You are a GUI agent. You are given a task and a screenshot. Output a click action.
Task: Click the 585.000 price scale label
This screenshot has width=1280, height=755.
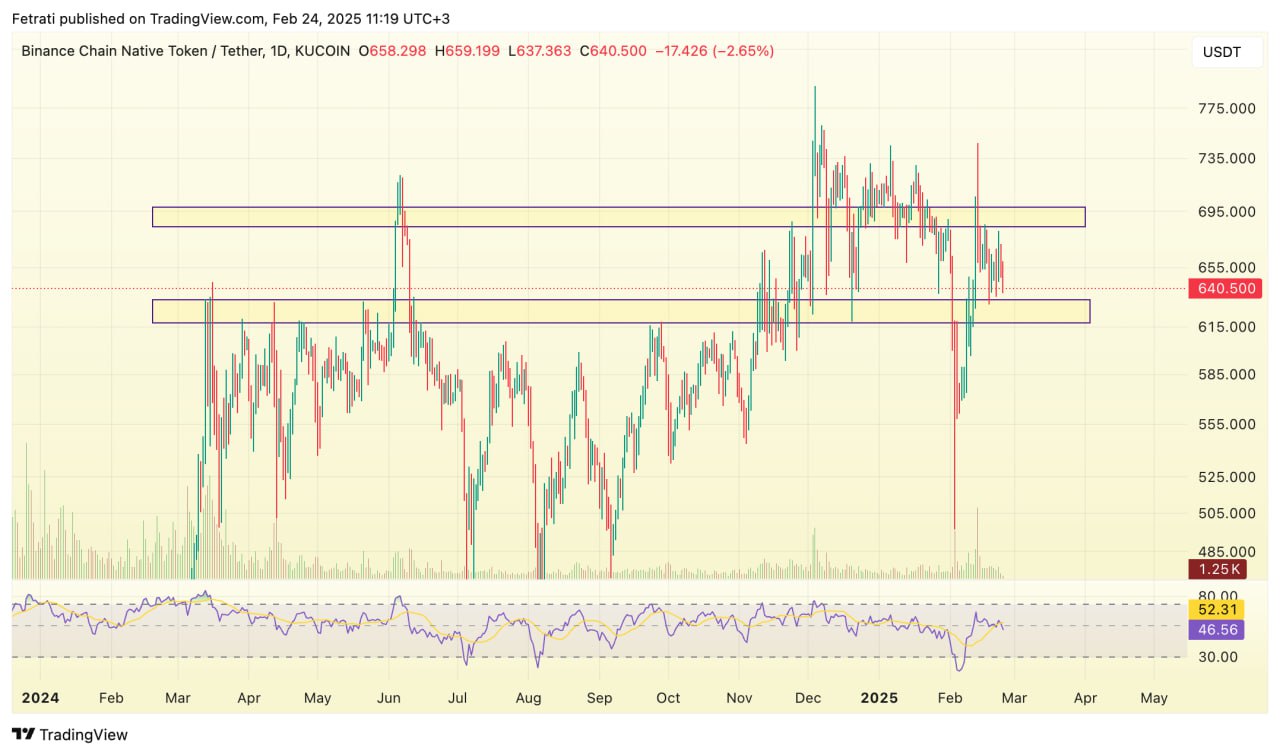(1226, 375)
